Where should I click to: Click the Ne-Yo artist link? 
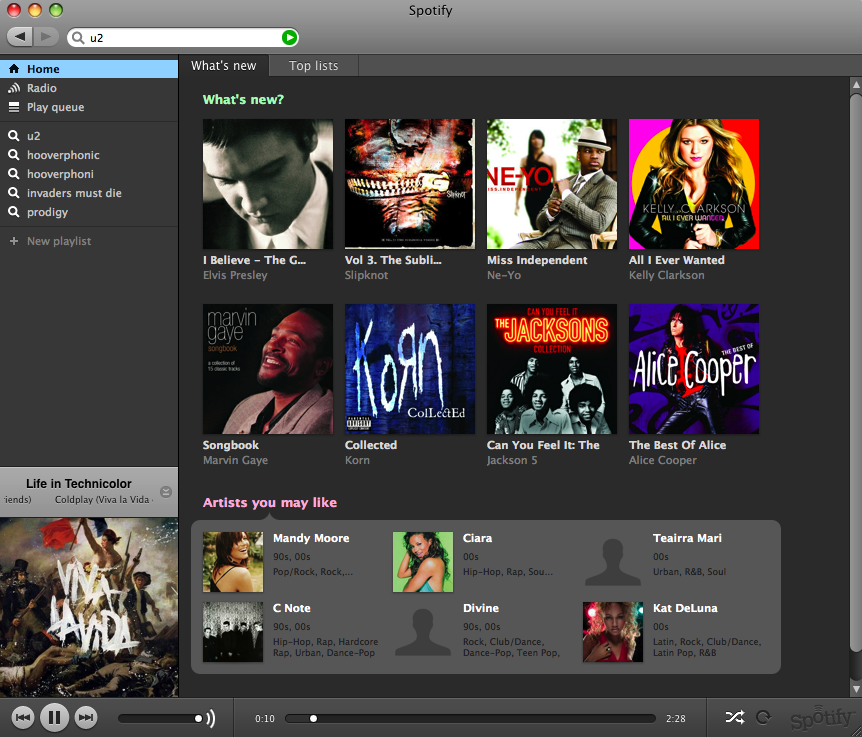point(504,275)
